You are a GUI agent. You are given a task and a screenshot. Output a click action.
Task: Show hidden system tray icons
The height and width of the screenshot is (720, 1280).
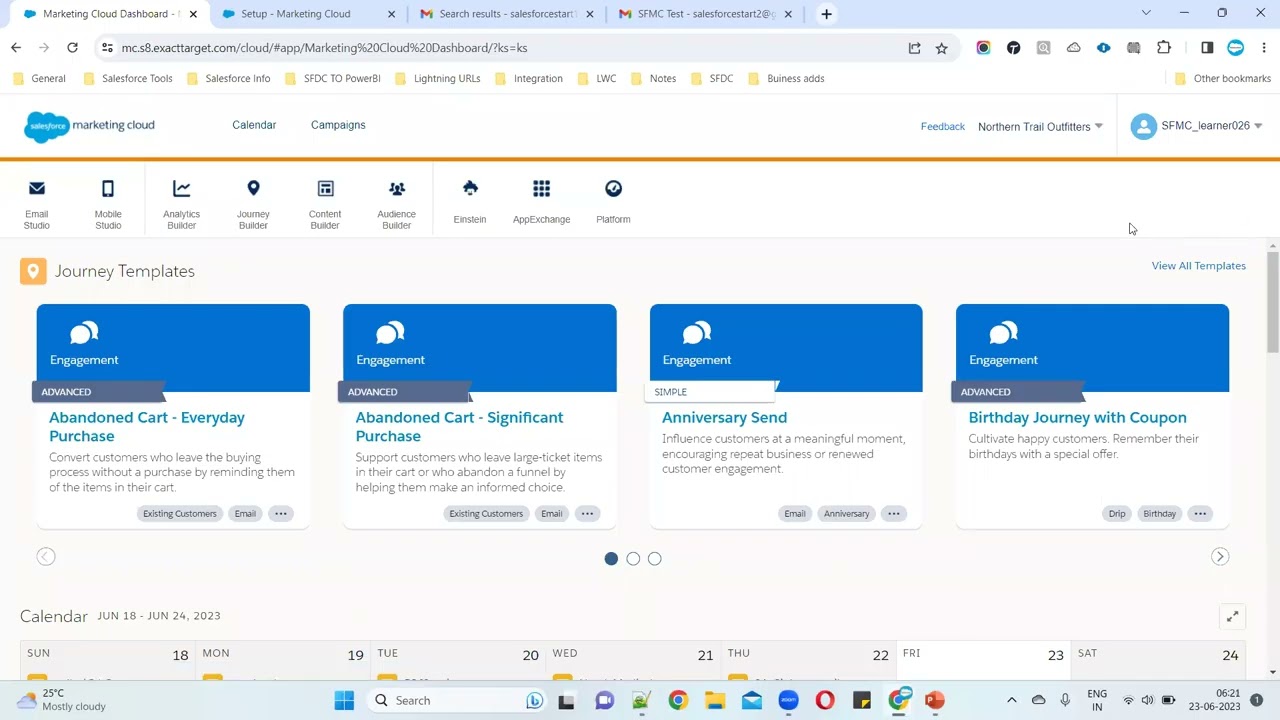click(x=1011, y=700)
